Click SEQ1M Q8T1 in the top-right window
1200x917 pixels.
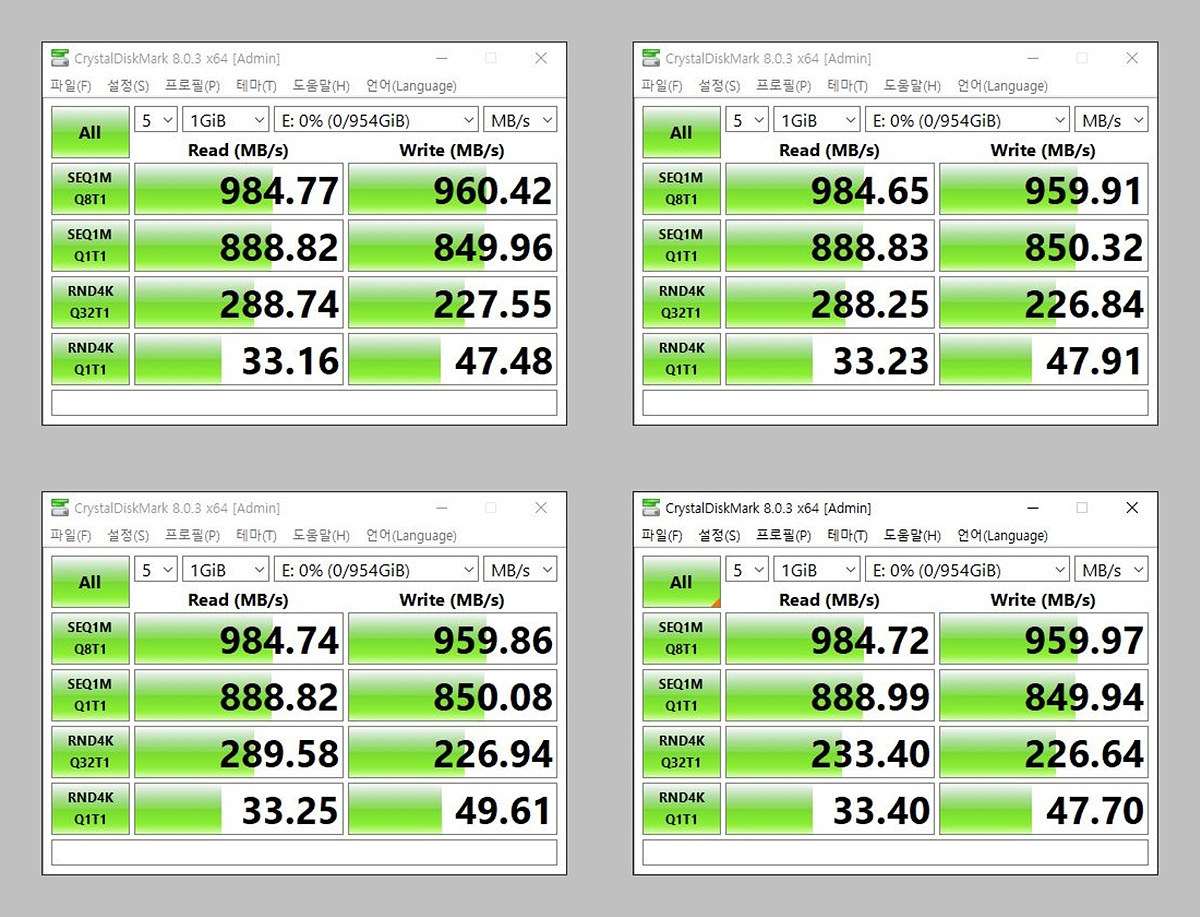coord(681,189)
